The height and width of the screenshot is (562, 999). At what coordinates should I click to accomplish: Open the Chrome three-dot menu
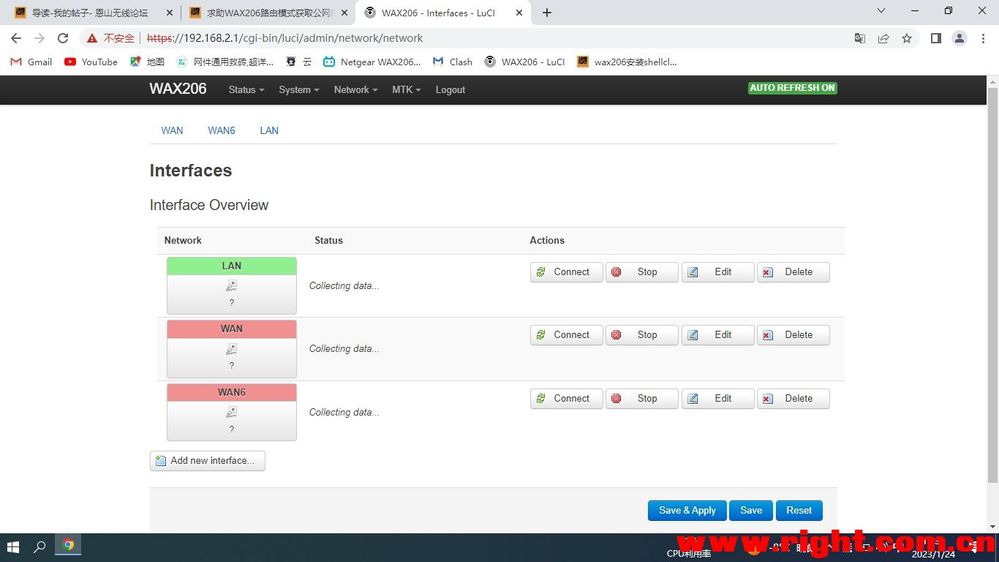pos(983,38)
